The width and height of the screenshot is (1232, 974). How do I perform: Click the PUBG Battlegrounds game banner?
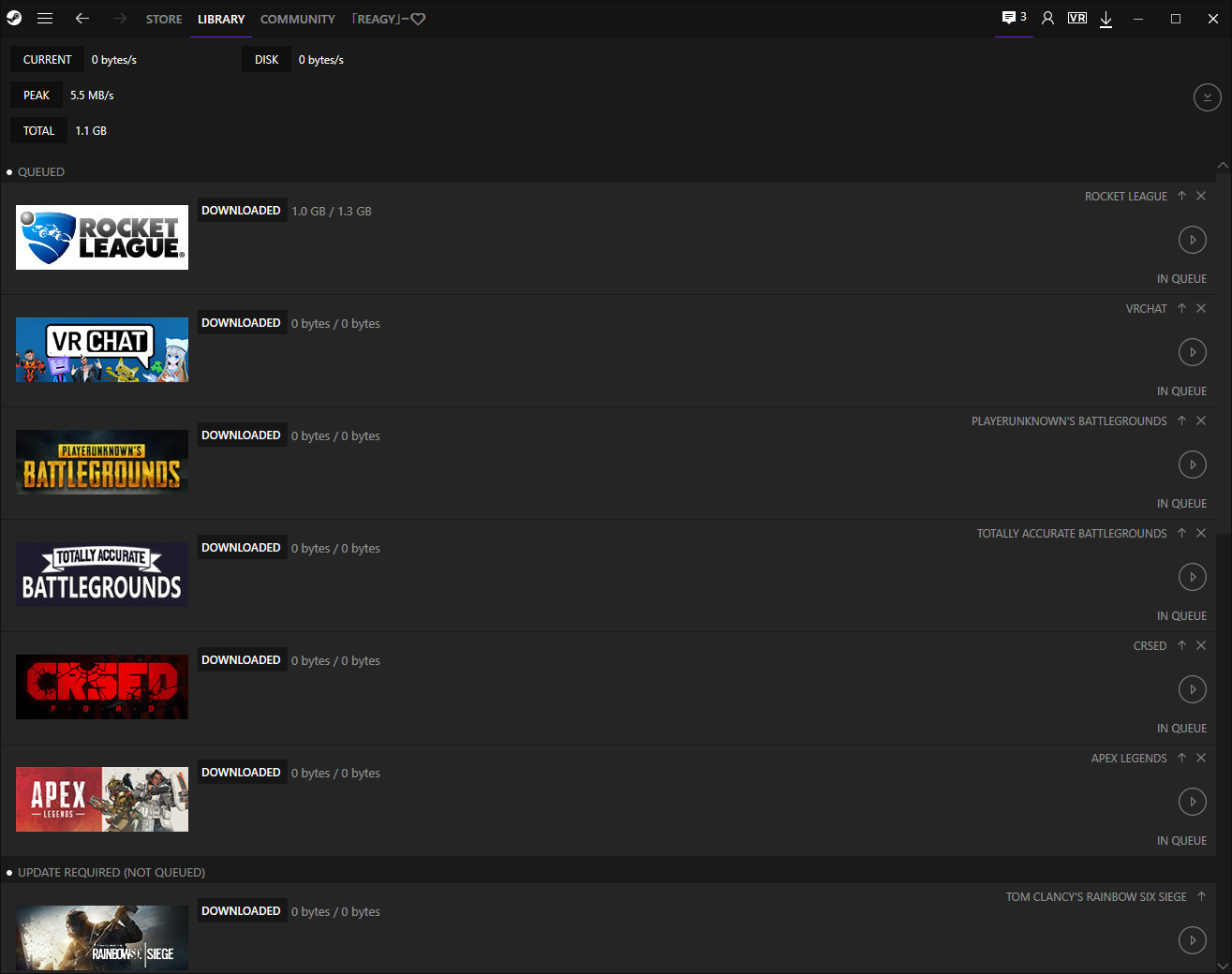tap(102, 462)
